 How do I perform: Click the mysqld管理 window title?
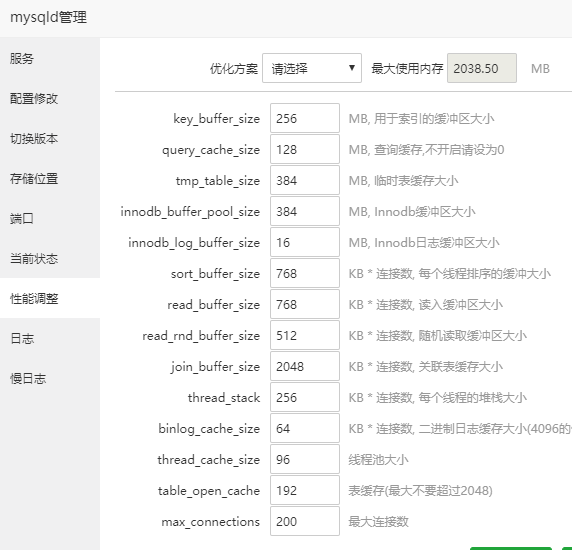point(49,17)
